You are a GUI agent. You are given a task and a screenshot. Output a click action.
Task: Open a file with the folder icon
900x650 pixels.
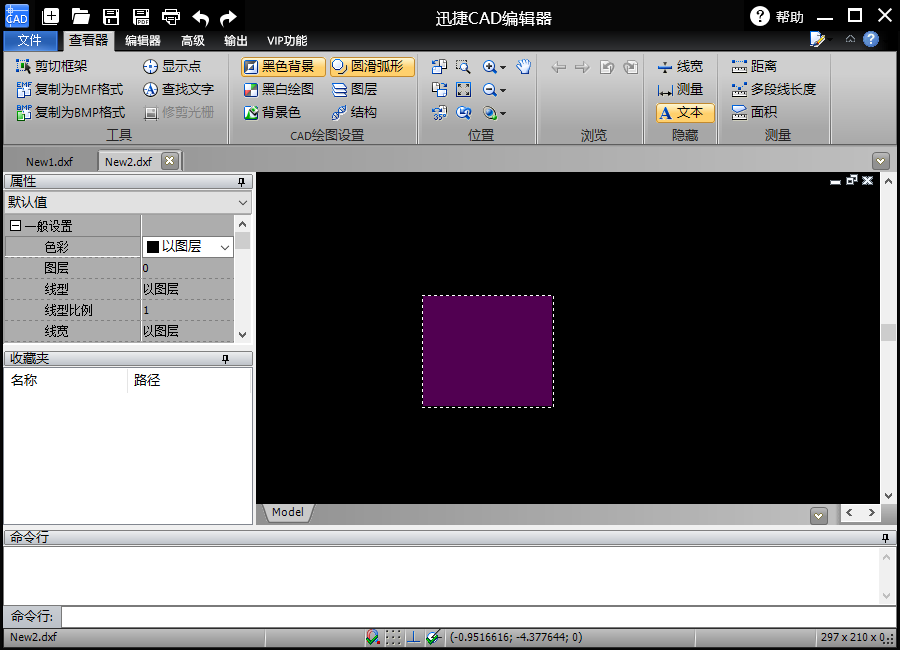80,17
